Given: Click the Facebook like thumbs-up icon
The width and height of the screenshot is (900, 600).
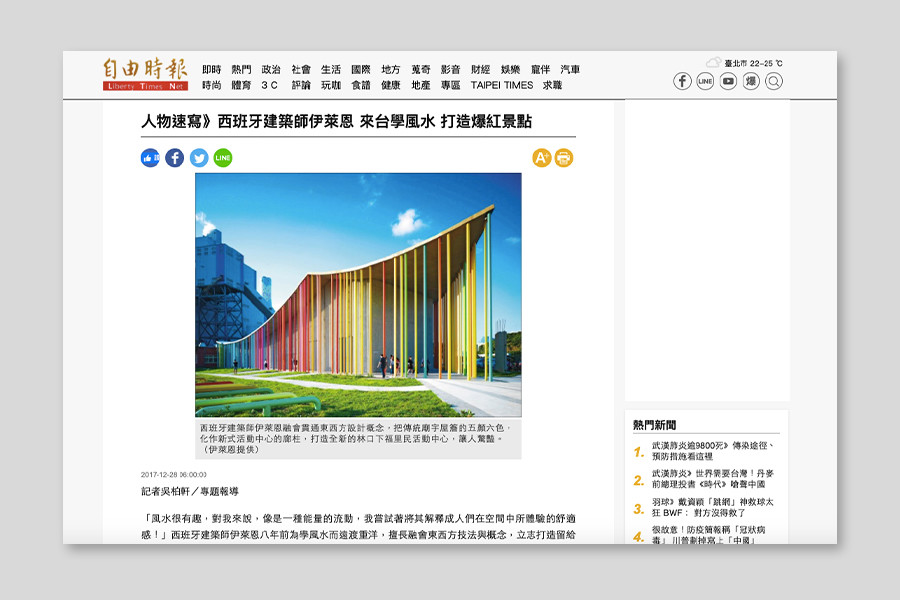Looking at the screenshot, I should point(150,158).
